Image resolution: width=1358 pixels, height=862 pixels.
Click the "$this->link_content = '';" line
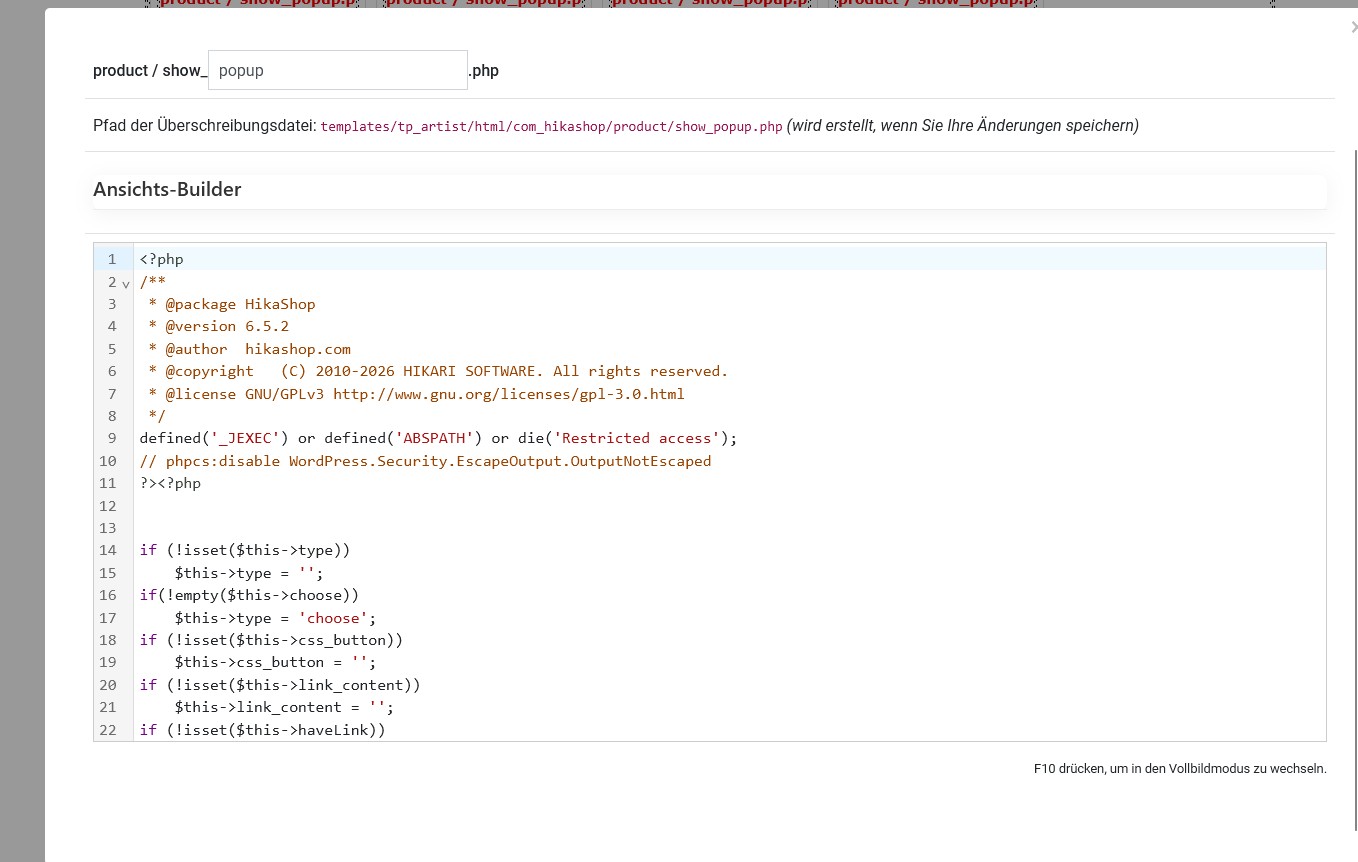284,707
